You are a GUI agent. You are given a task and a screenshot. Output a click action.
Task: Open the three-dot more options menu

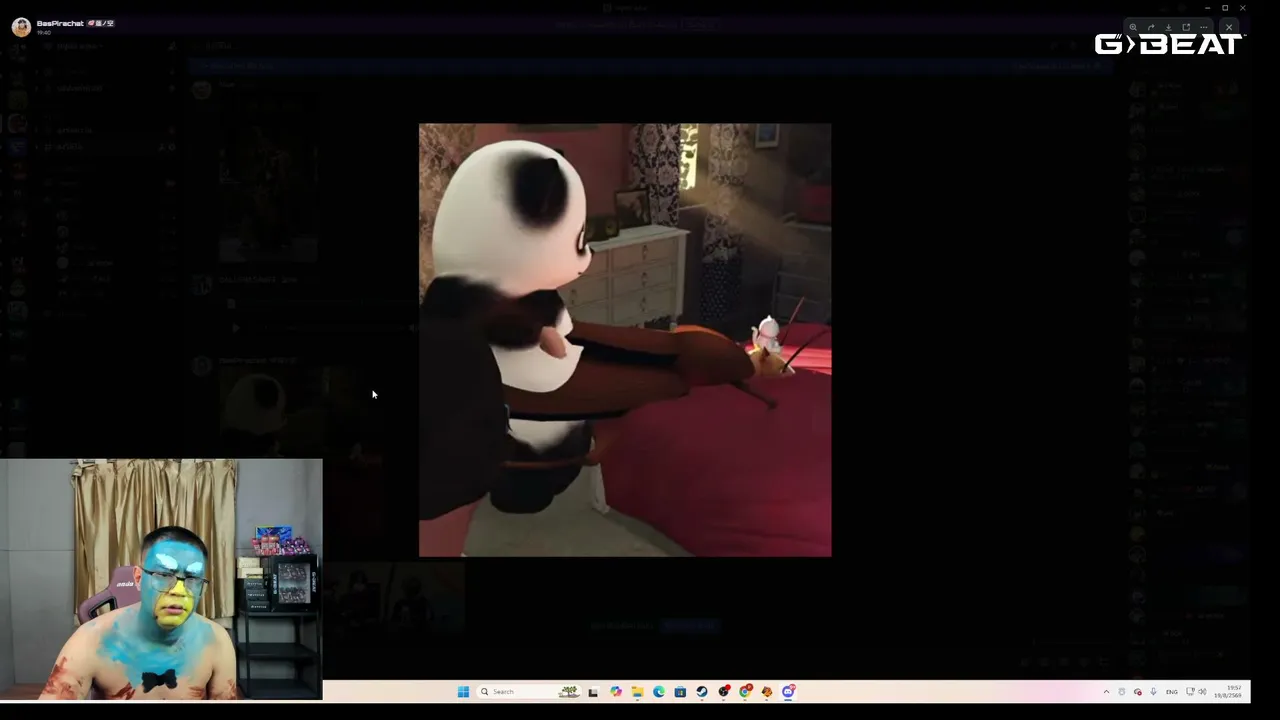click(x=1204, y=28)
